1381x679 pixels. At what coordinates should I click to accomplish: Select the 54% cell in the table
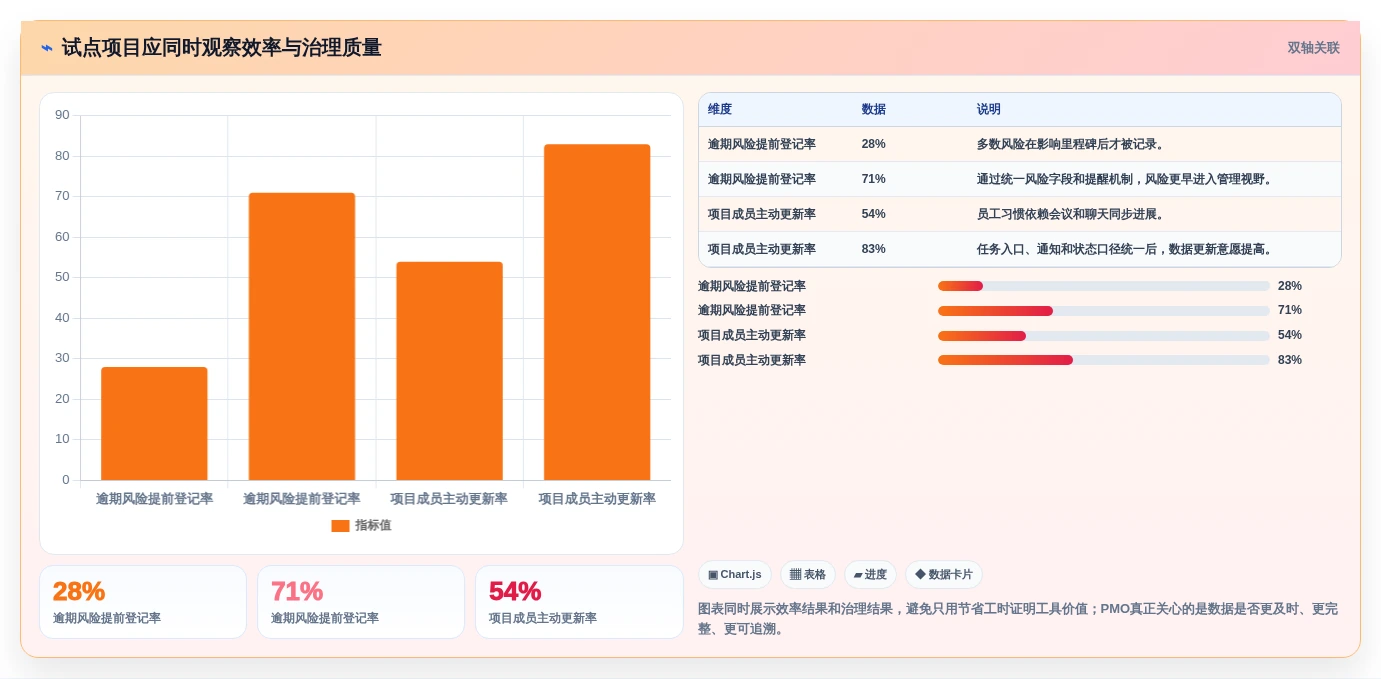[x=873, y=214]
